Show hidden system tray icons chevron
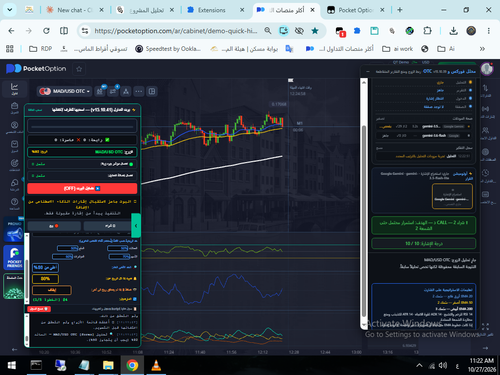Screen dimensions: 500x375 coord(419,366)
